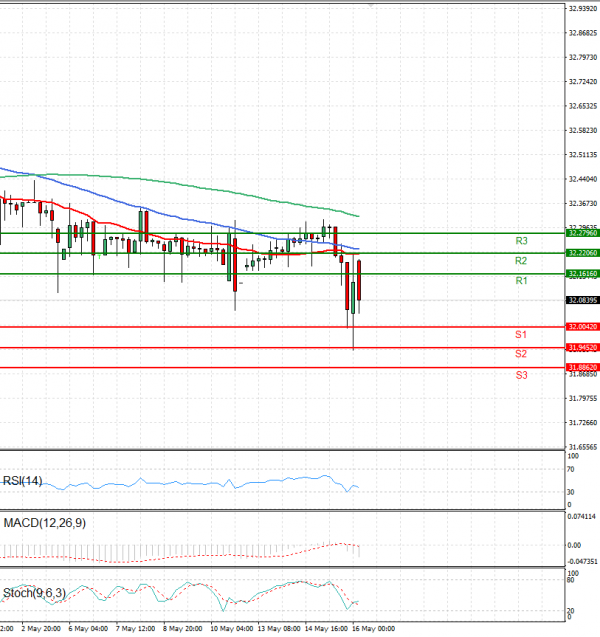Select the 32.16160 price tag
The height and width of the screenshot is (637, 600).
583,273
